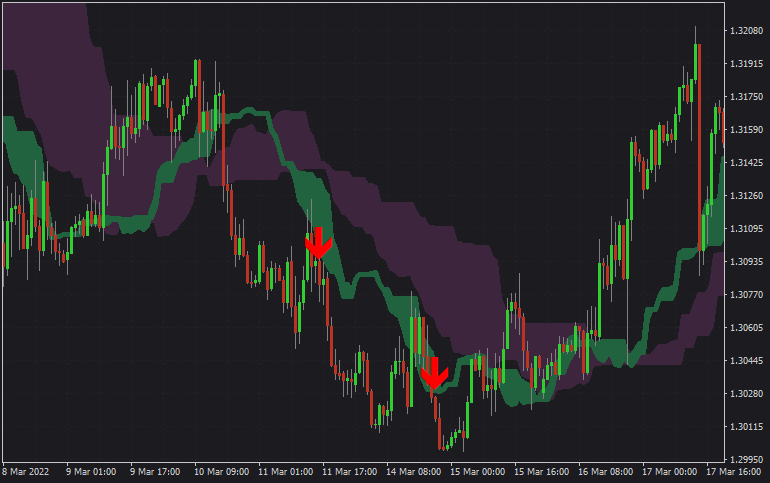
Task: Select the 11 Mar 17:00 time label
Action: click(x=350, y=472)
